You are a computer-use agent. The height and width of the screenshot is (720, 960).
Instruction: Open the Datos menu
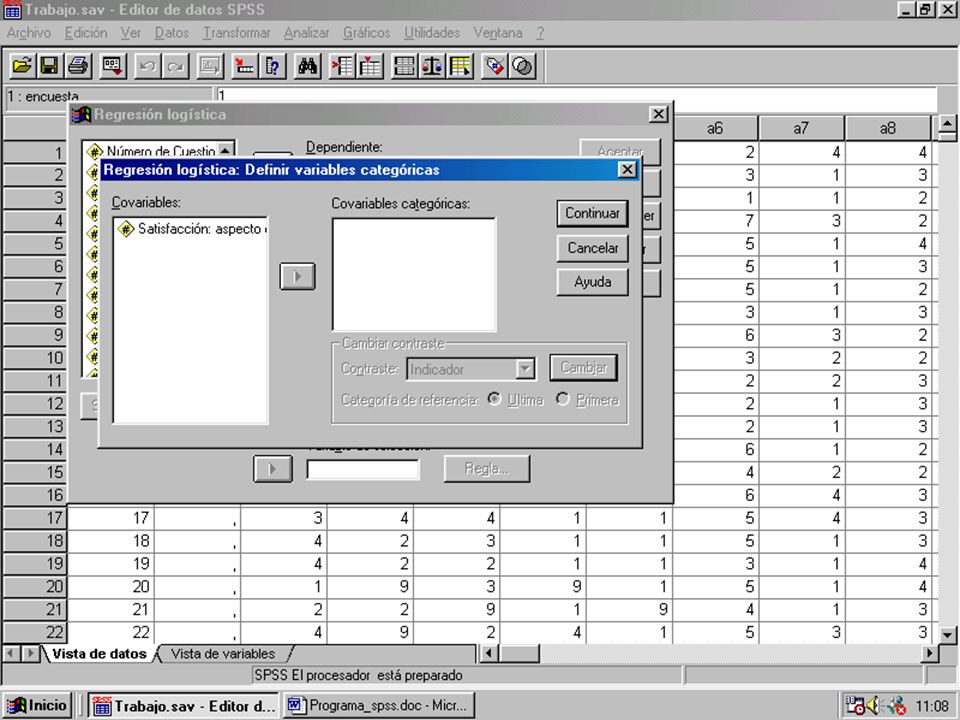pyautogui.click(x=171, y=33)
